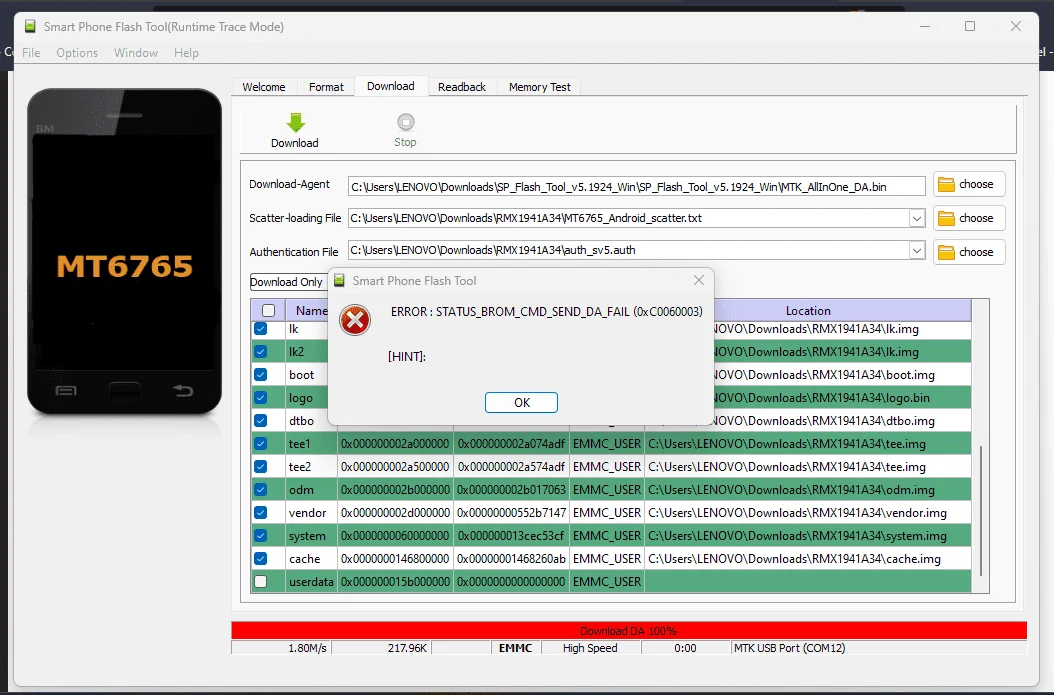The image size is (1054, 695).
Task: Check the userdata partition checkbox
Action: click(x=261, y=581)
